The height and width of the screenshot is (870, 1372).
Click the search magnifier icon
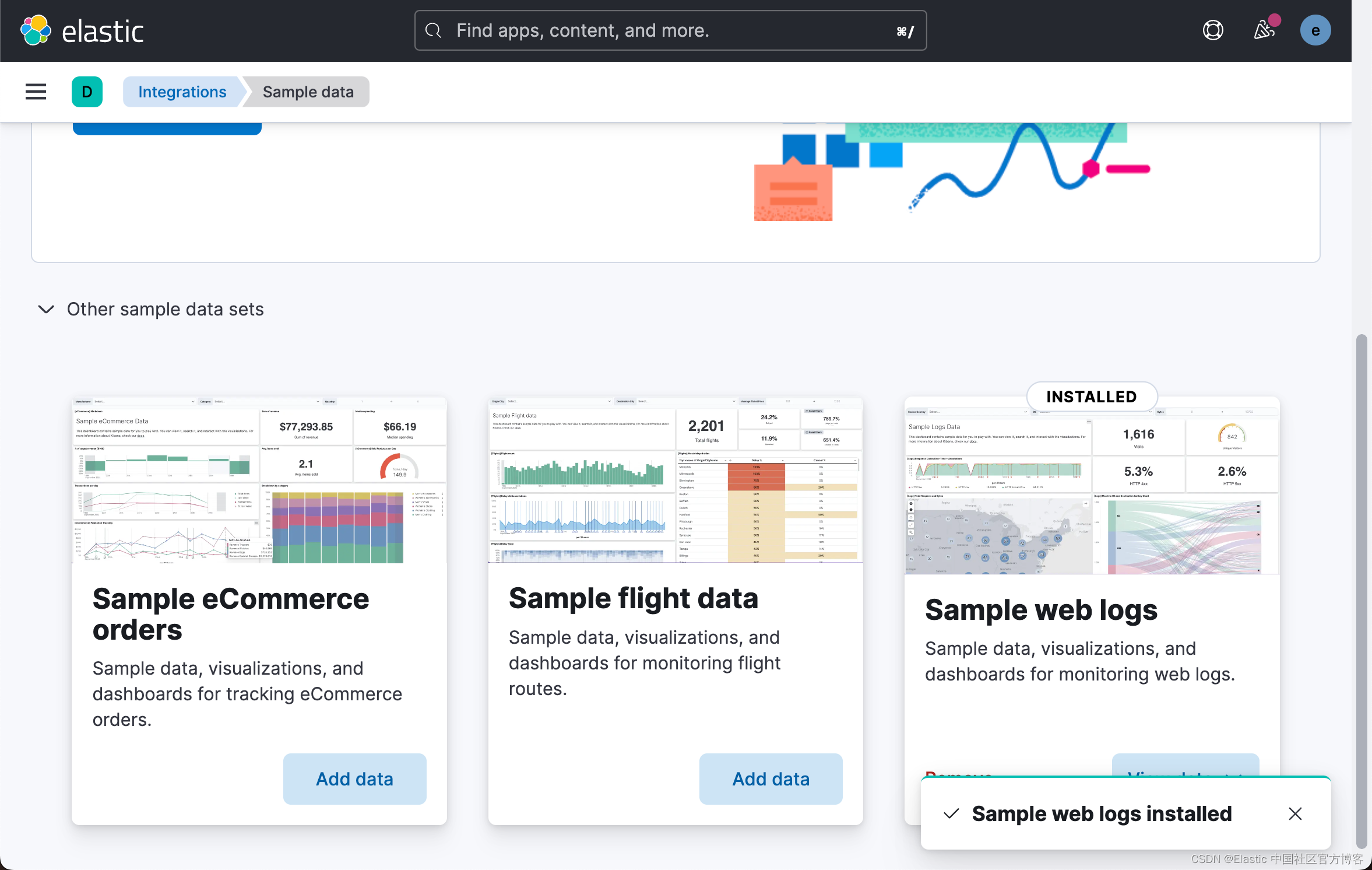point(434,30)
